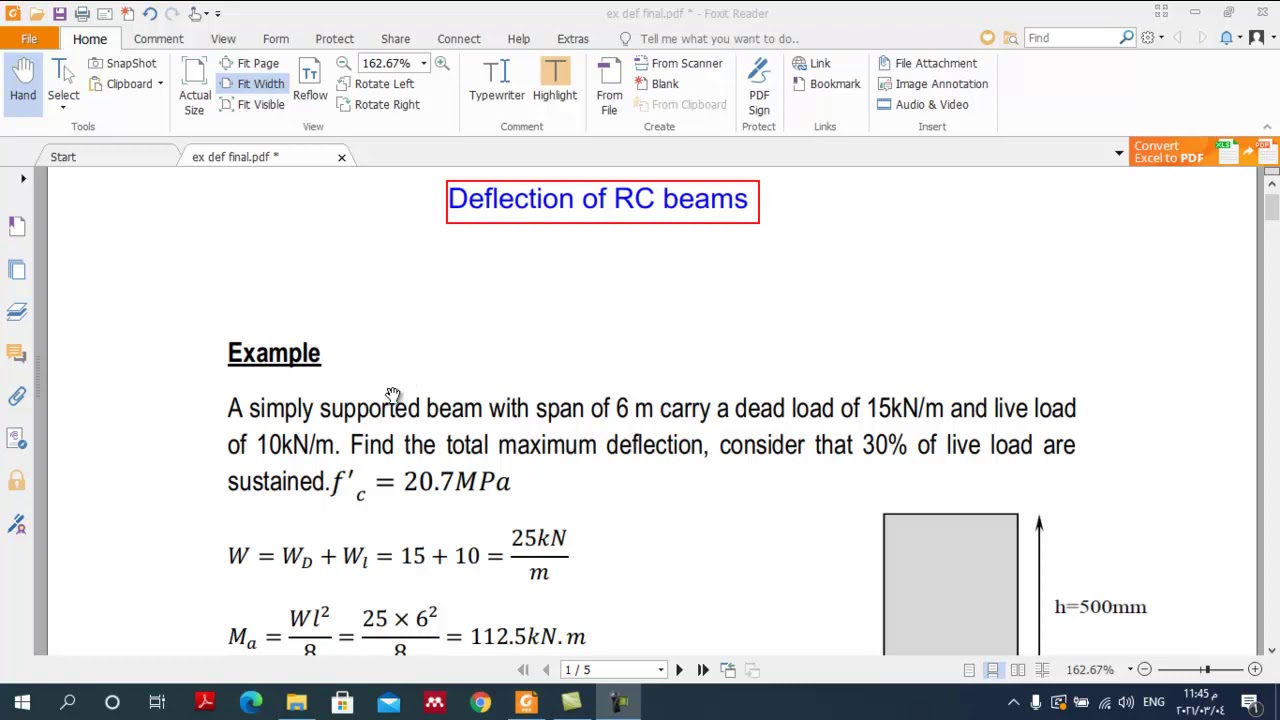Go to the next page

pos(679,670)
